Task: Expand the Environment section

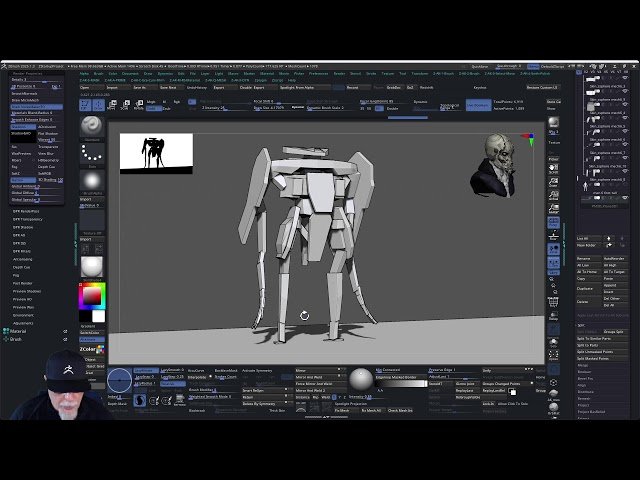Action: point(23,315)
